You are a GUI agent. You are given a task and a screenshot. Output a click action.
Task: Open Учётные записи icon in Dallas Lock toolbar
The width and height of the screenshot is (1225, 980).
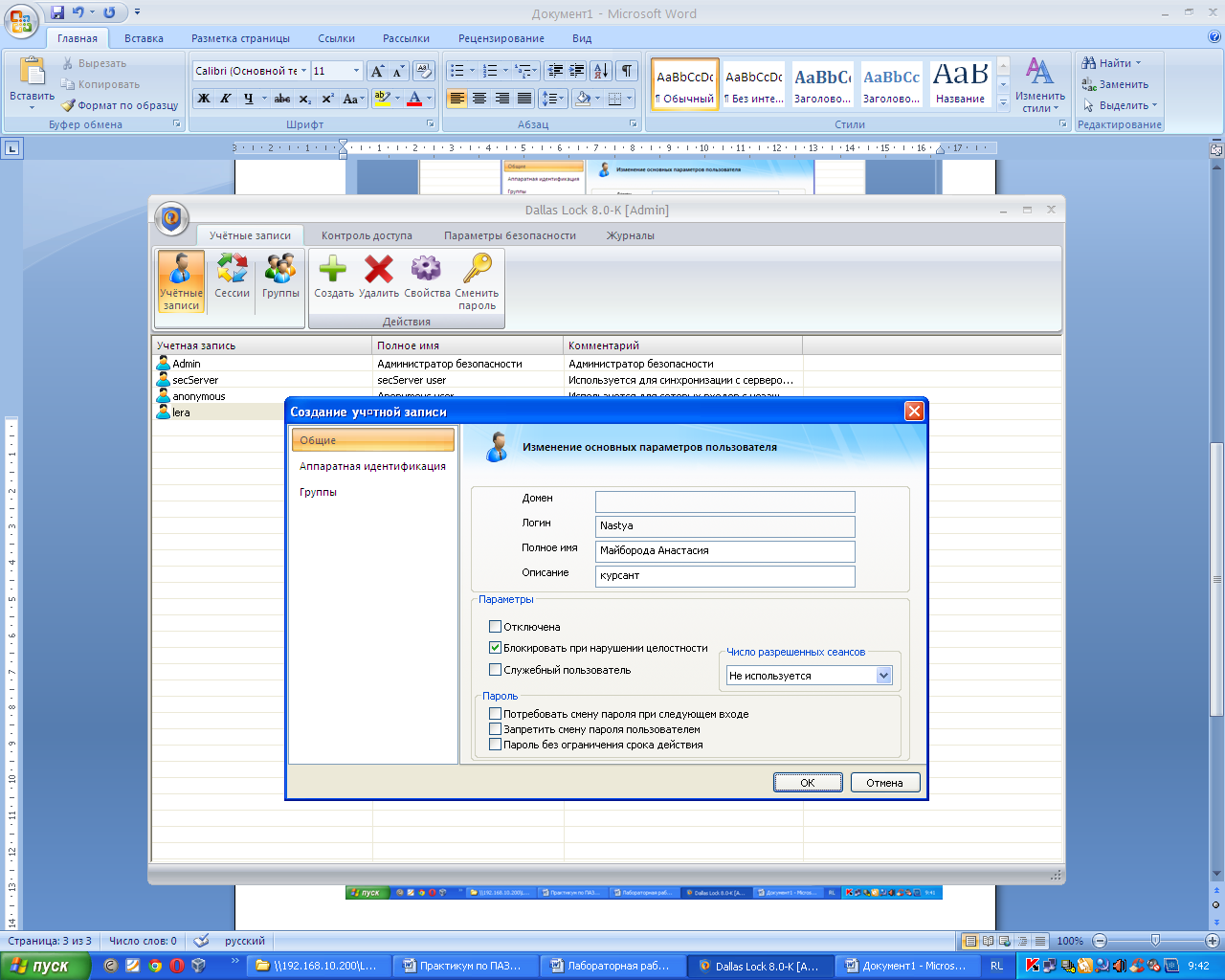coord(181,281)
